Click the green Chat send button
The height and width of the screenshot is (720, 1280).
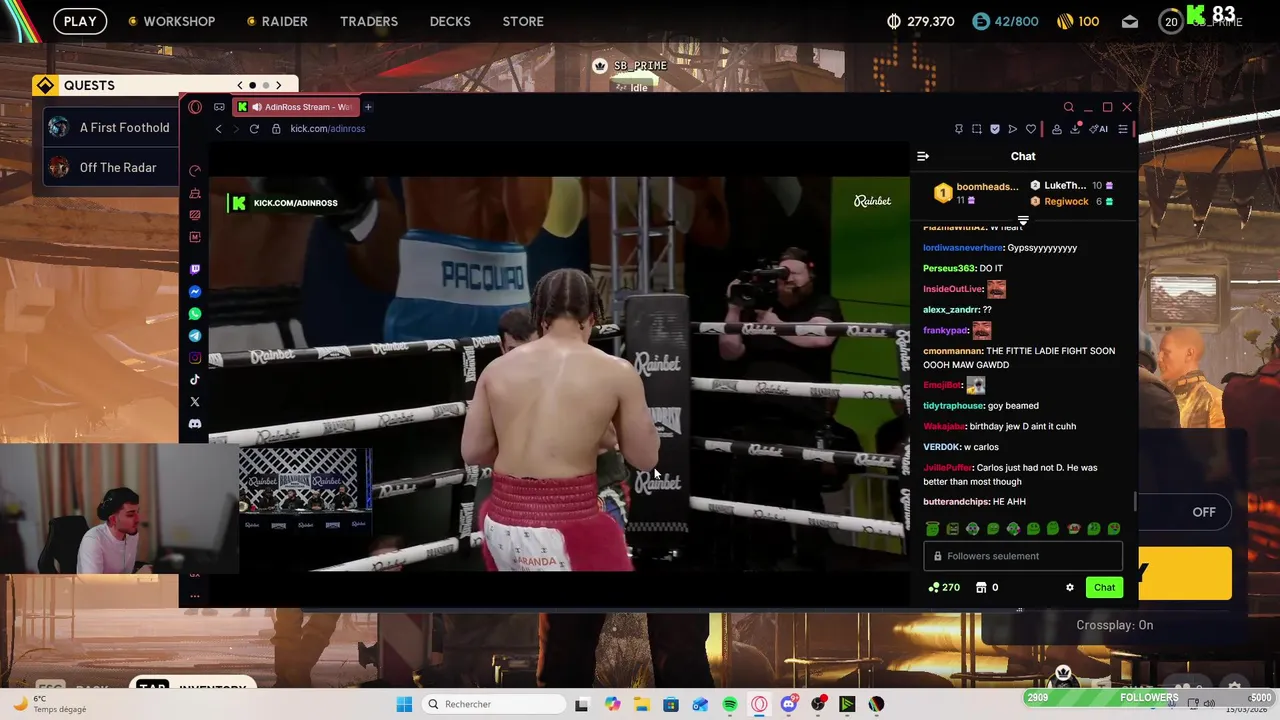[x=1104, y=587]
